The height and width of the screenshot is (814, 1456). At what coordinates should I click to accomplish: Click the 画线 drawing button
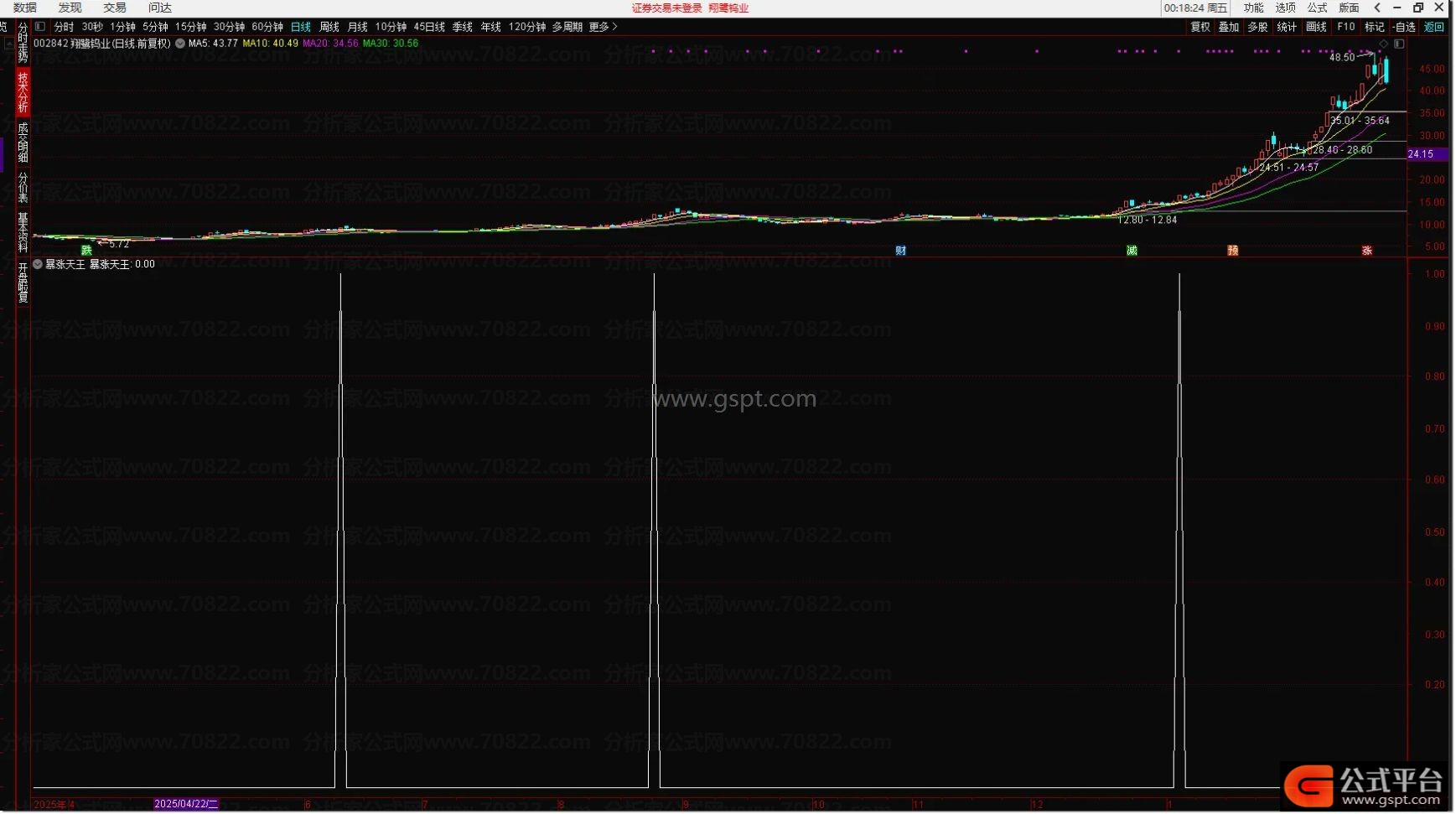(x=1316, y=27)
